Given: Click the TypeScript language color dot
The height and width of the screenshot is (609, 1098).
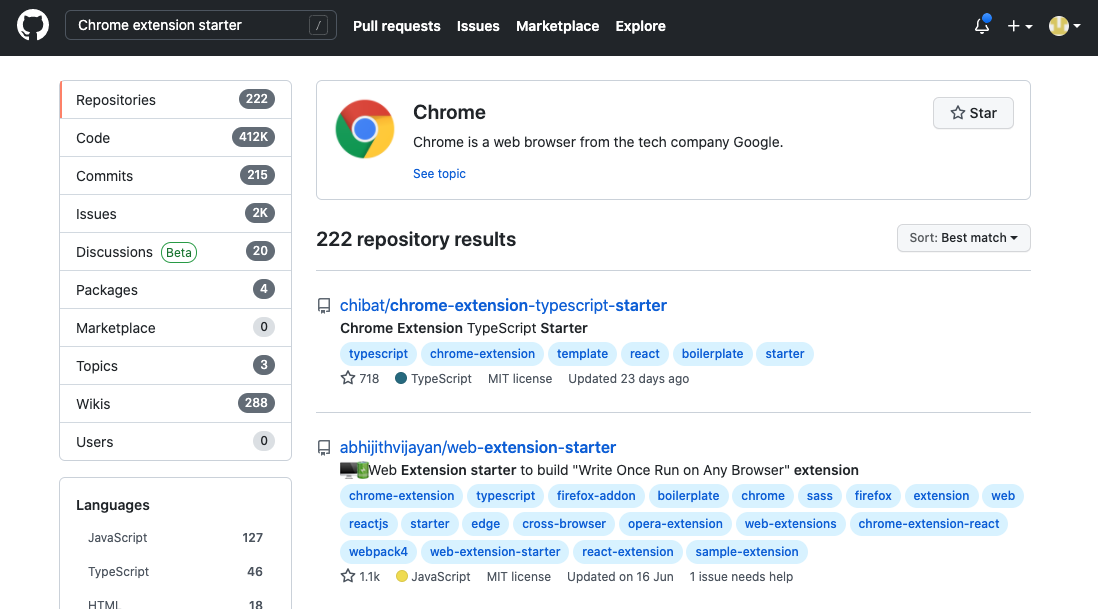Looking at the screenshot, I should tap(401, 378).
